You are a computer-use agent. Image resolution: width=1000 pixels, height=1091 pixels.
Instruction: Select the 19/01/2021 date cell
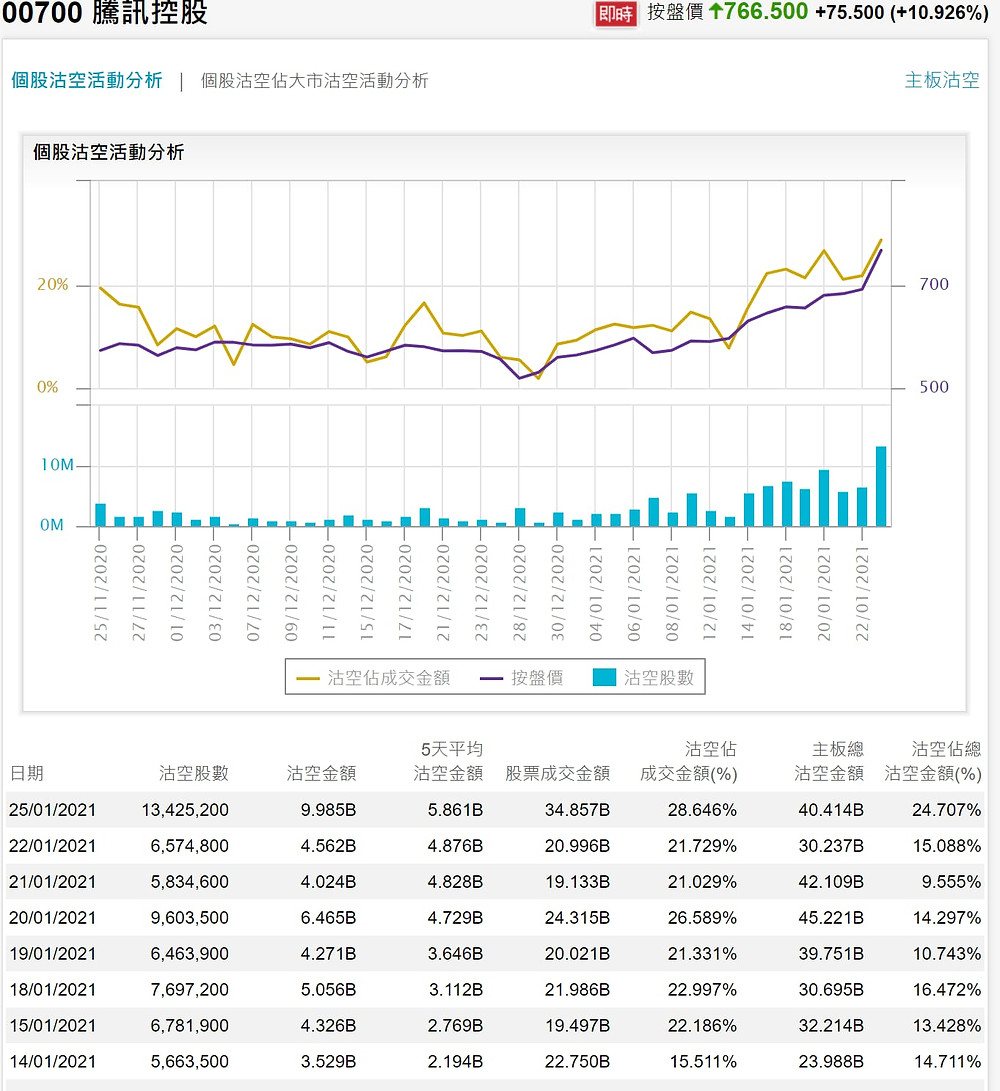[52, 954]
